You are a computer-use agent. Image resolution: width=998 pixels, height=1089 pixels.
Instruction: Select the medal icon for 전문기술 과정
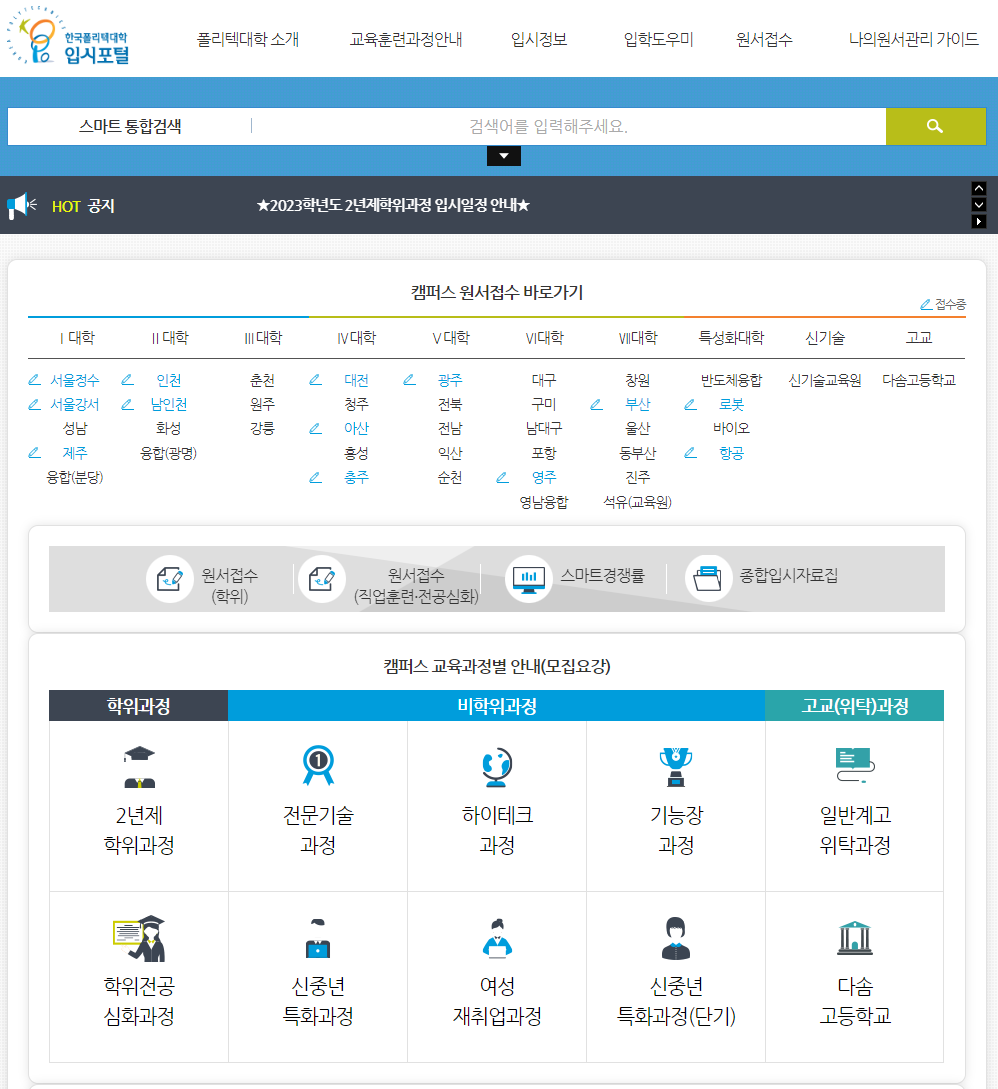317,763
